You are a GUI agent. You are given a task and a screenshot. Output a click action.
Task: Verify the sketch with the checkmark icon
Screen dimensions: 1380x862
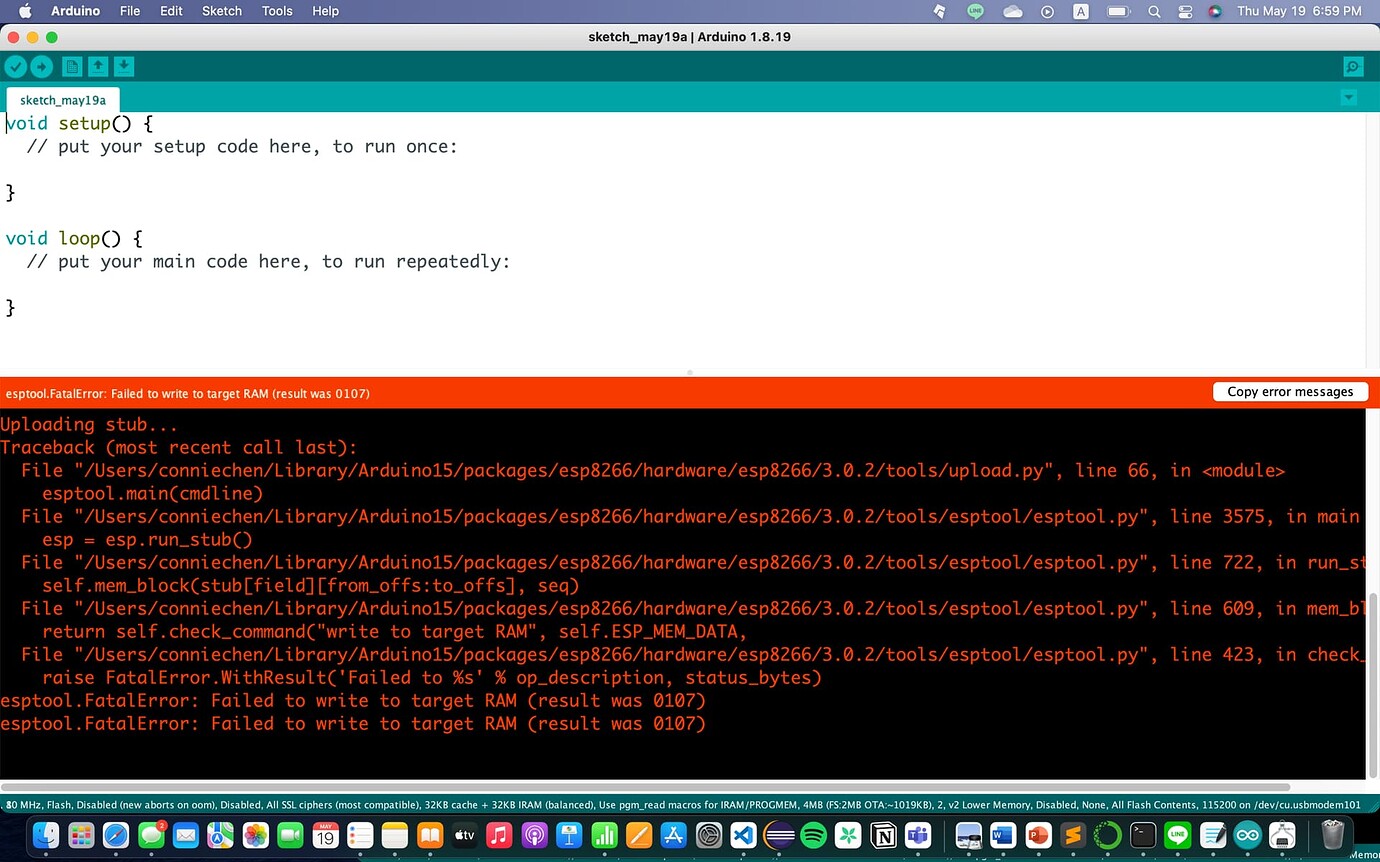point(16,66)
